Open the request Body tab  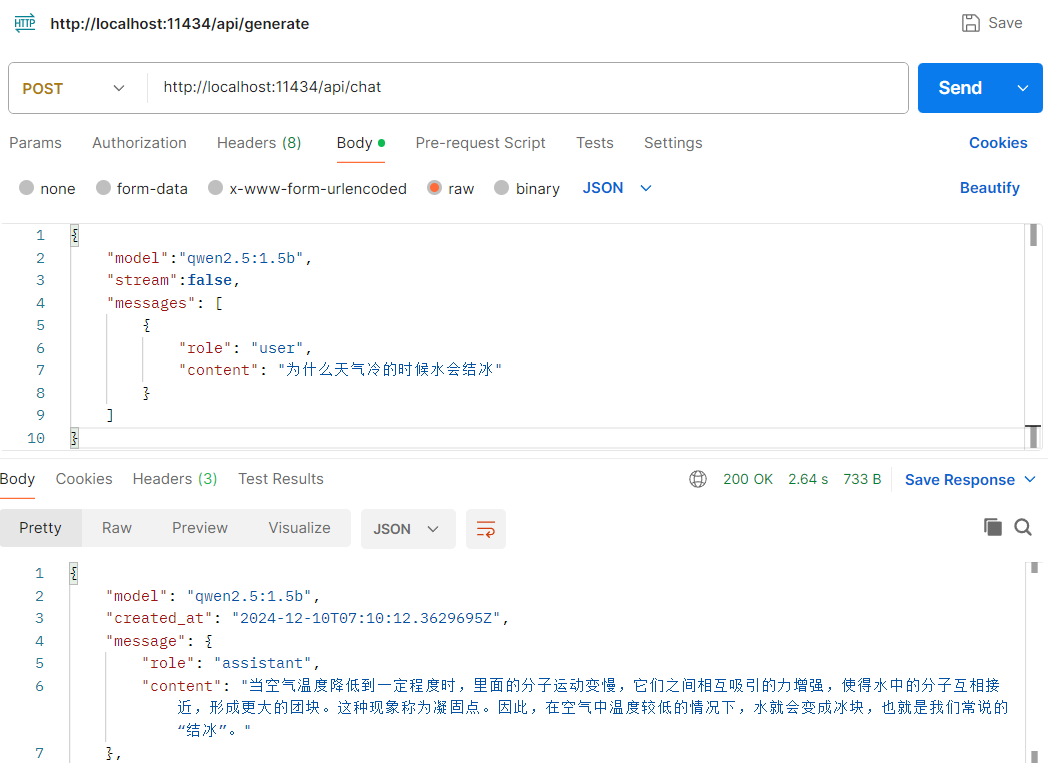[x=360, y=143]
